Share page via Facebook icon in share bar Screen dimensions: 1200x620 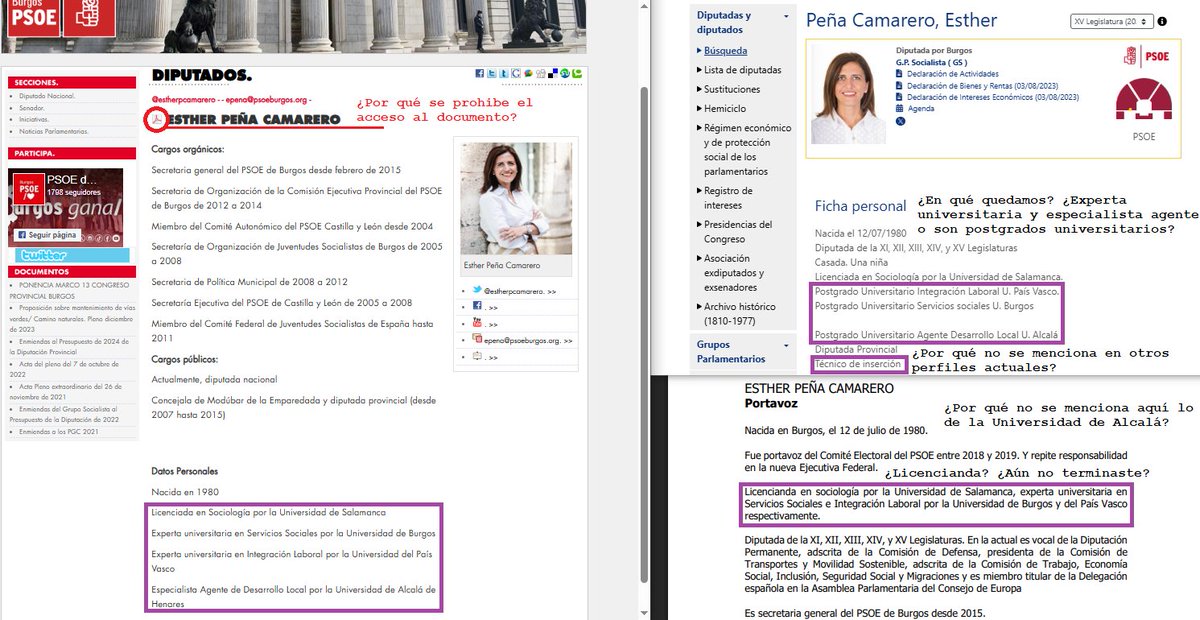[480, 73]
